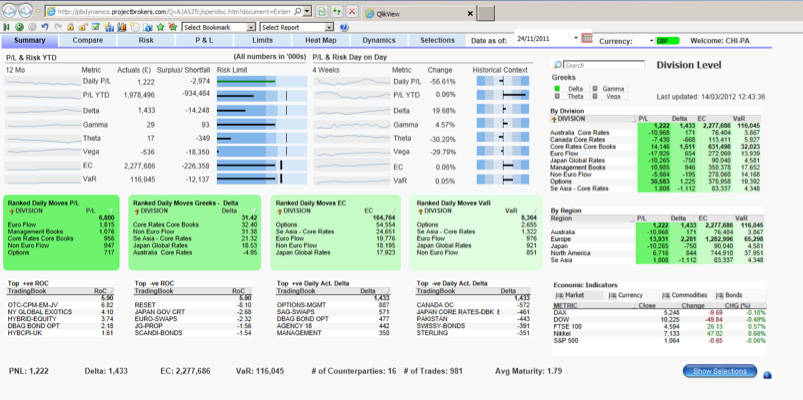Click the notes page toolbar icon
803x400 pixels.
pos(135,27)
